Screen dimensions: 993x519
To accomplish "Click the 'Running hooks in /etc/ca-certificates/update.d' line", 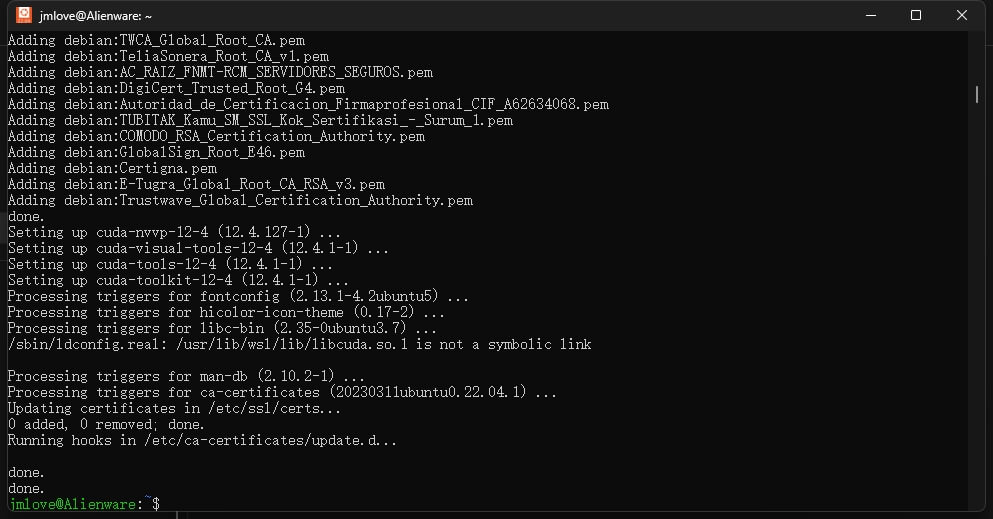I will (202, 441).
